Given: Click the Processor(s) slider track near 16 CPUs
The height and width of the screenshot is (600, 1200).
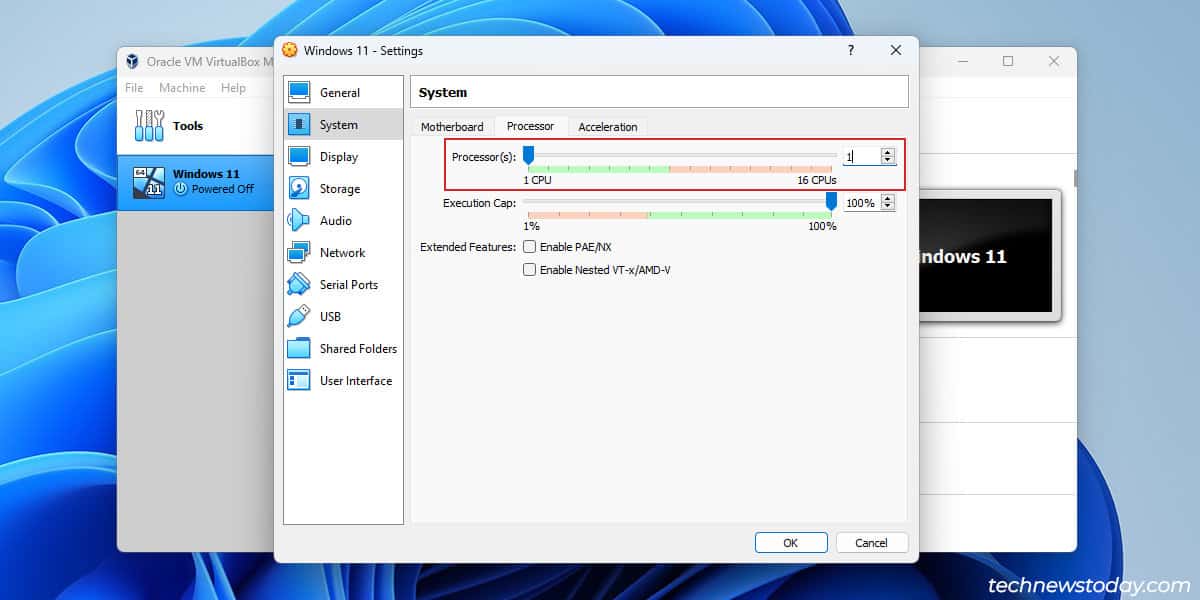Looking at the screenshot, I should 830,155.
